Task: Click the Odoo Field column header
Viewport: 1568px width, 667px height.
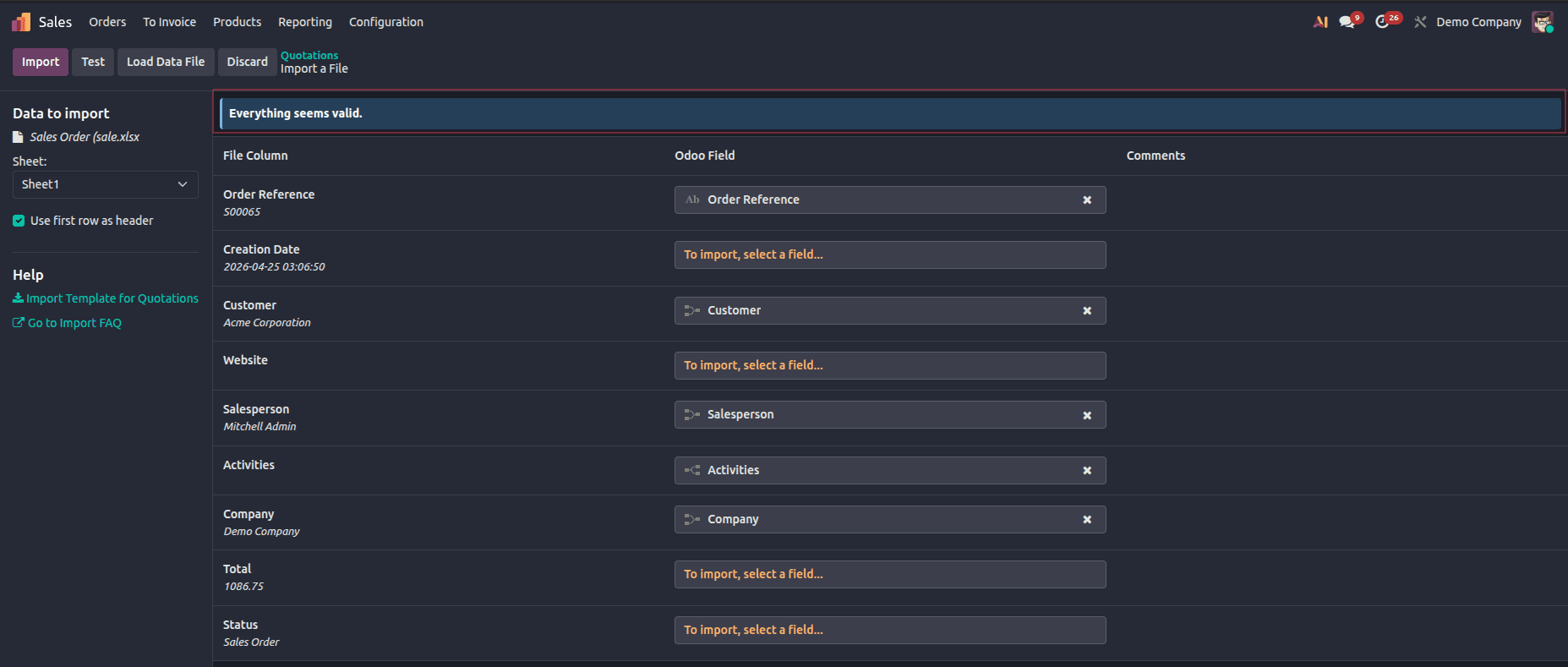Action: pos(705,156)
